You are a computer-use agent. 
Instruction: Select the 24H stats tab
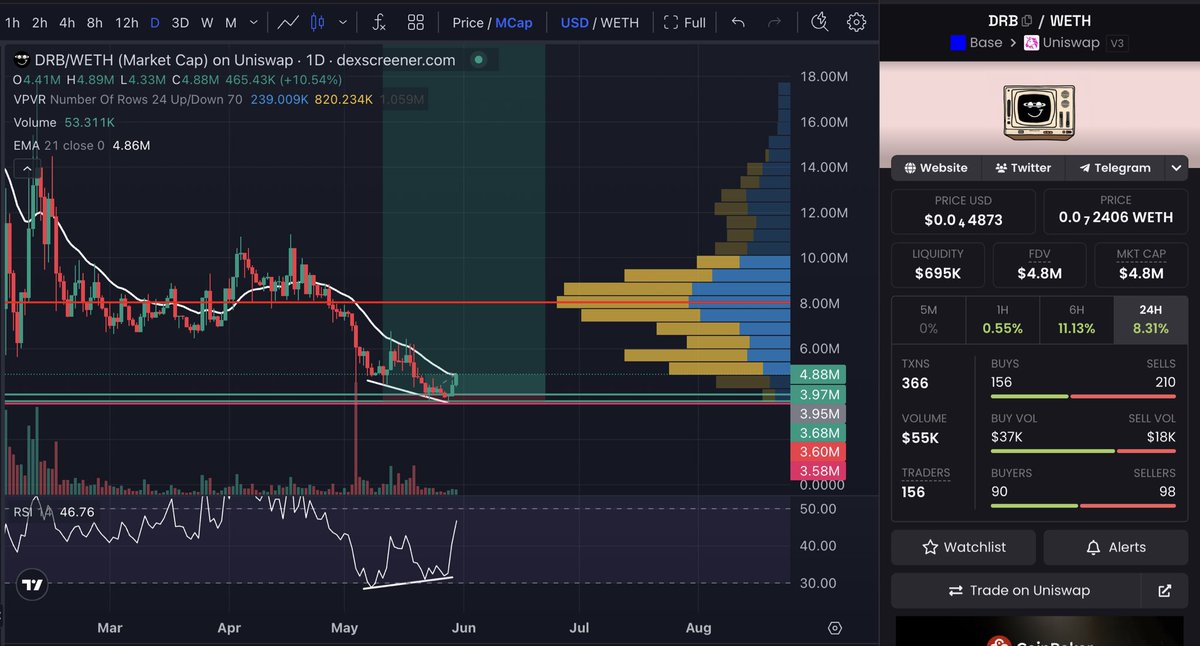click(1150, 320)
